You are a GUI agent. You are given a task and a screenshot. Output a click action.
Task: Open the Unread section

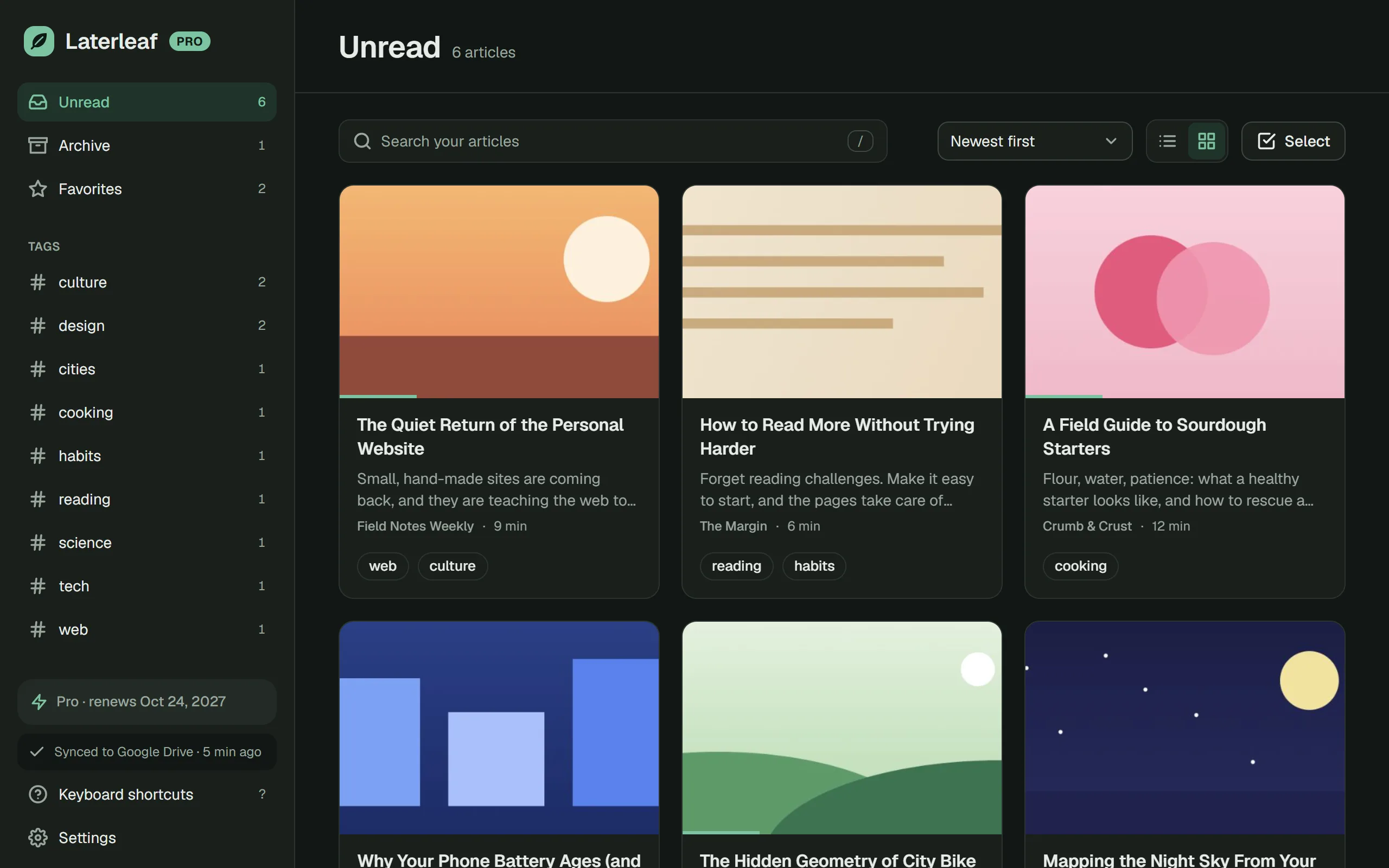[x=147, y=102]
